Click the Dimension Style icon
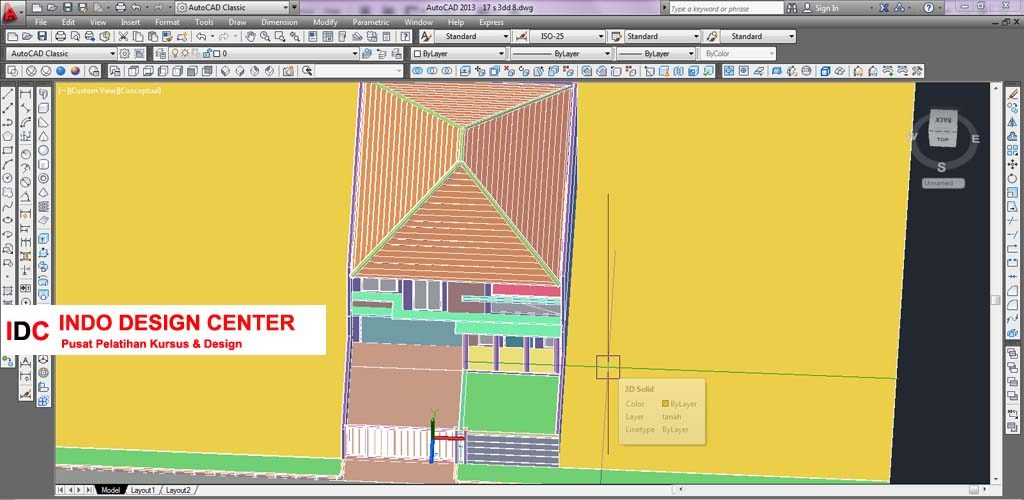The height and width of the screenshot is (500, 1024). point(521,37)
